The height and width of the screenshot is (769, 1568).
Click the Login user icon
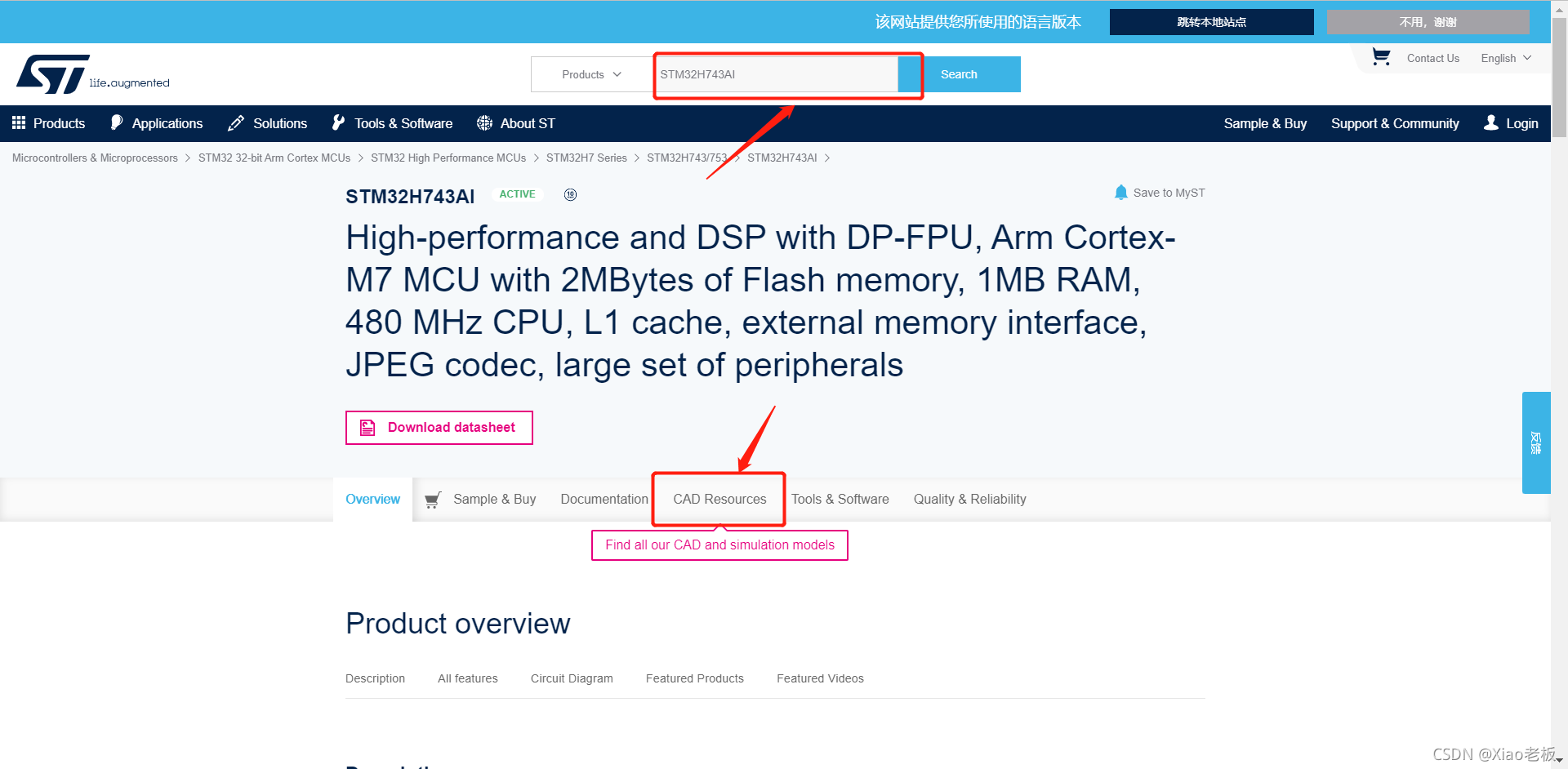(x=1491, y=122)
